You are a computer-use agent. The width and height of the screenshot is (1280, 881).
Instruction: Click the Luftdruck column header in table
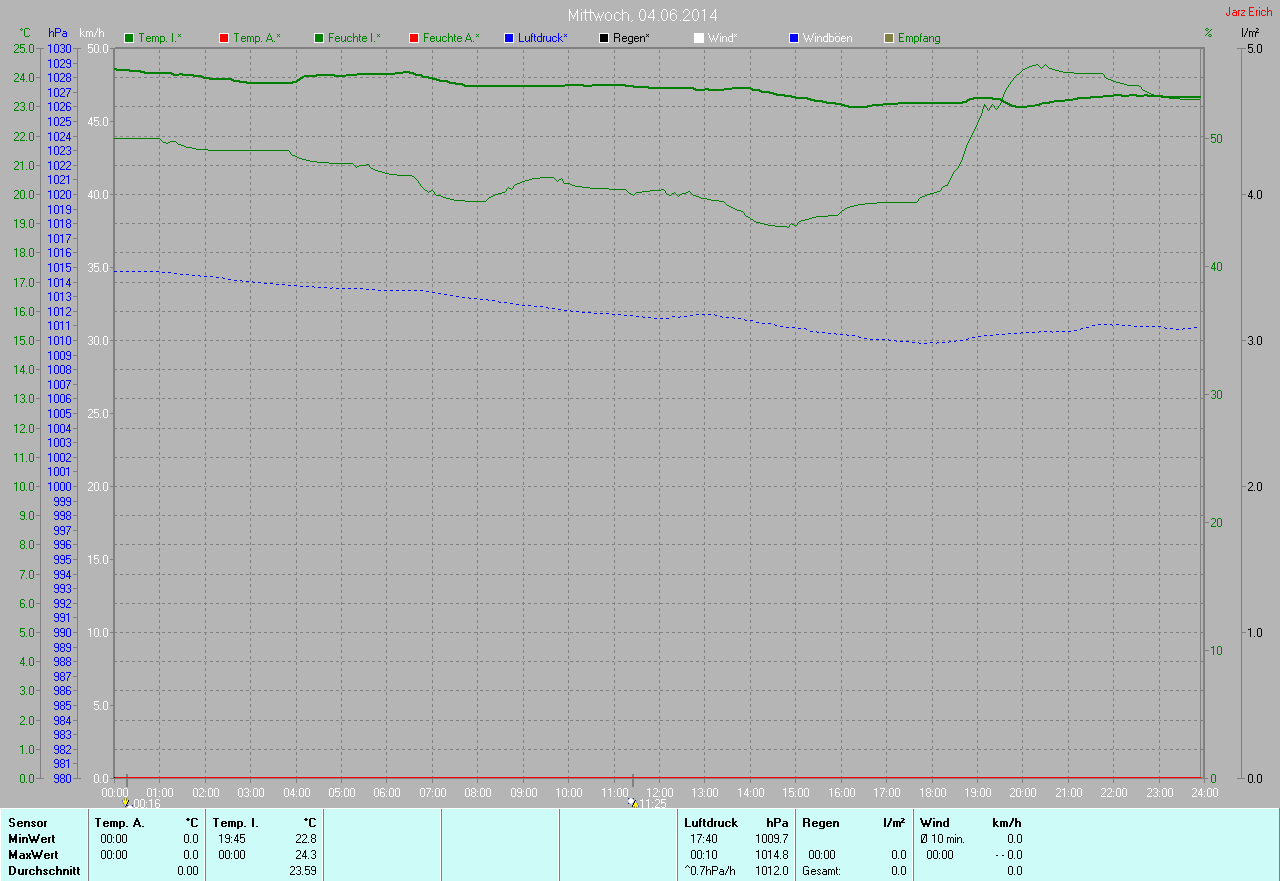711,823
